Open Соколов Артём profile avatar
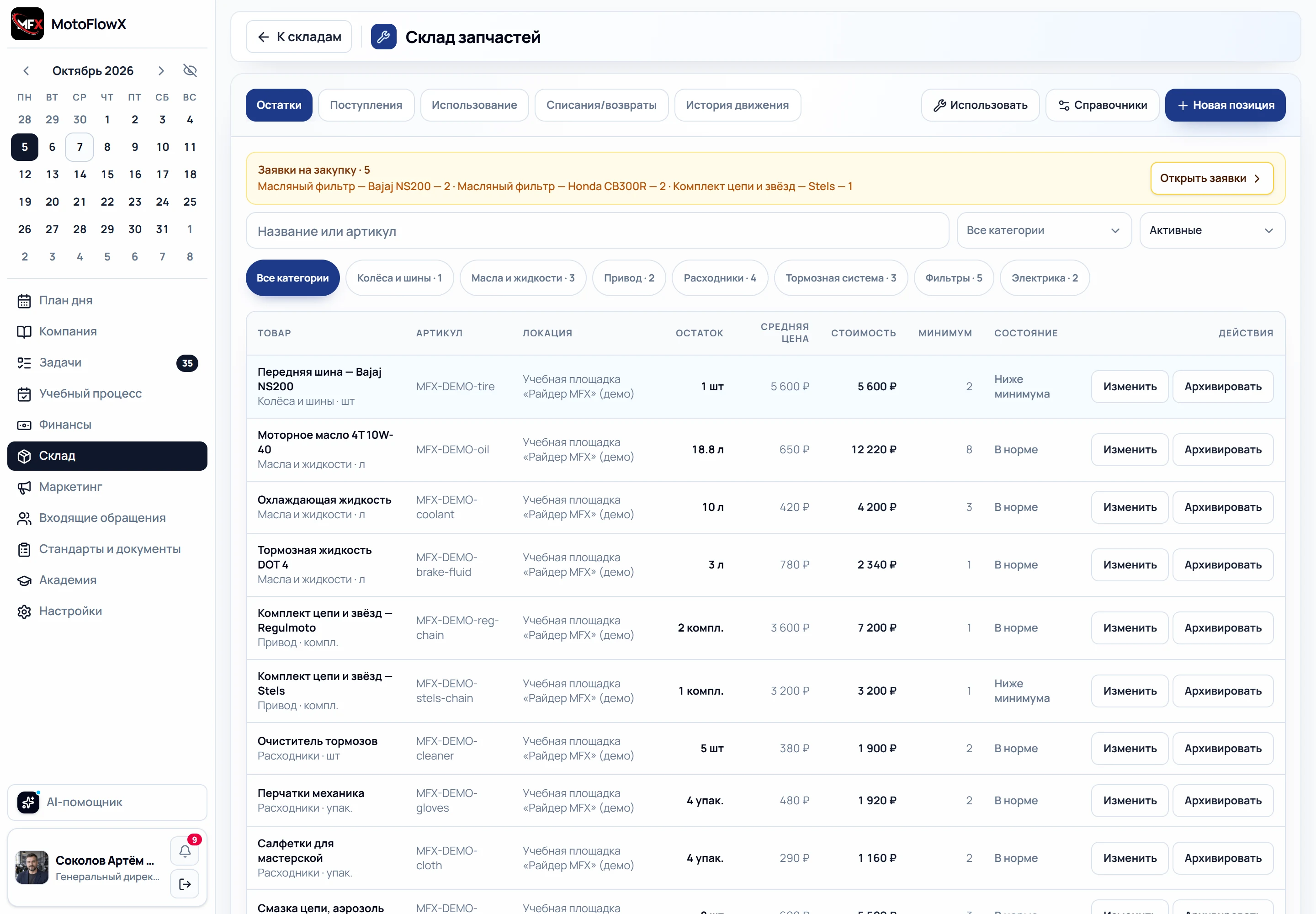This screenshot has height=914, width=1316. click(x=32, y=867)
